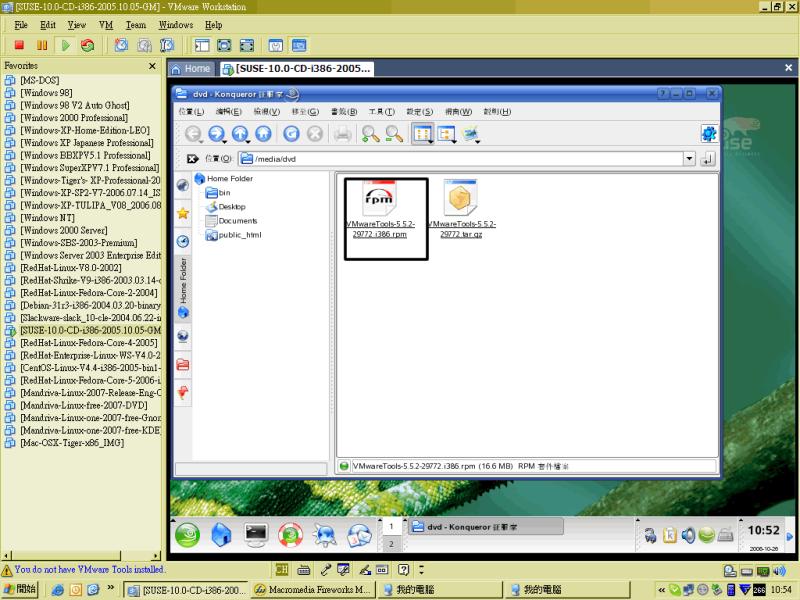Show the VM summary view
800x600 pixels.
(276, 45)
